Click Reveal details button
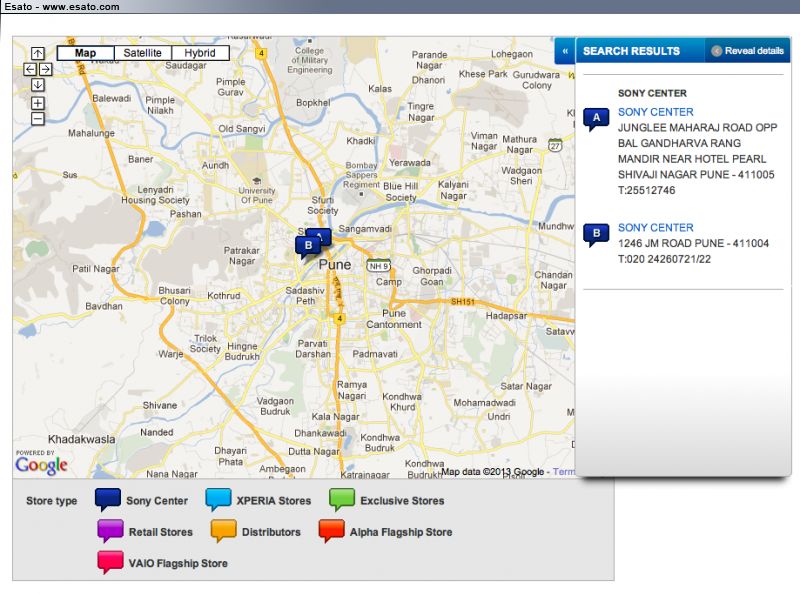The image size is (800, 595). point(747,51)
